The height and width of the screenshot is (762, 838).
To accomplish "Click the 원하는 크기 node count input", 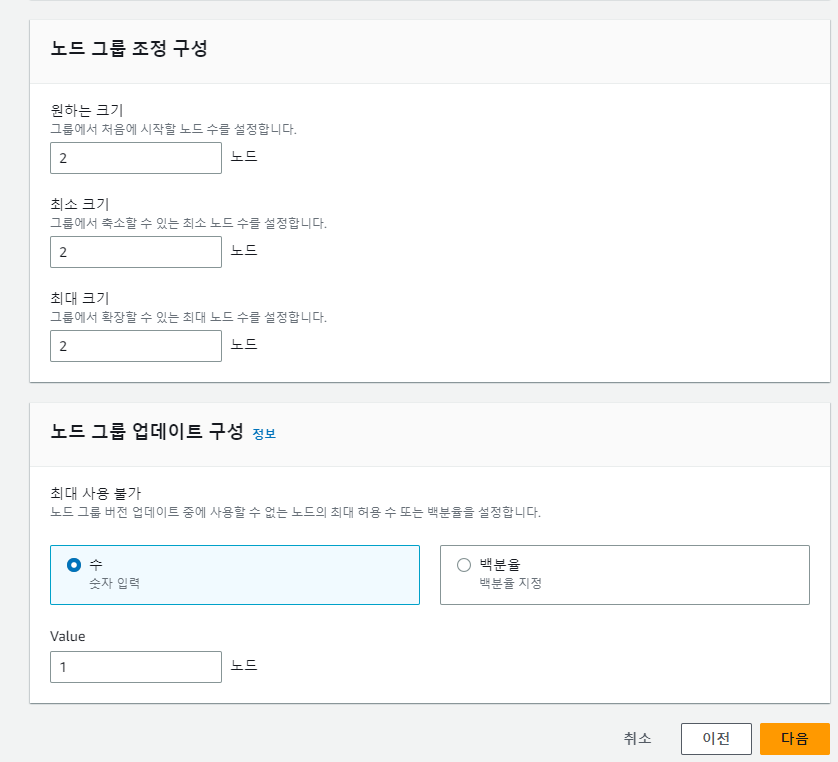I will pyautogui.click(x=135, y=158).
